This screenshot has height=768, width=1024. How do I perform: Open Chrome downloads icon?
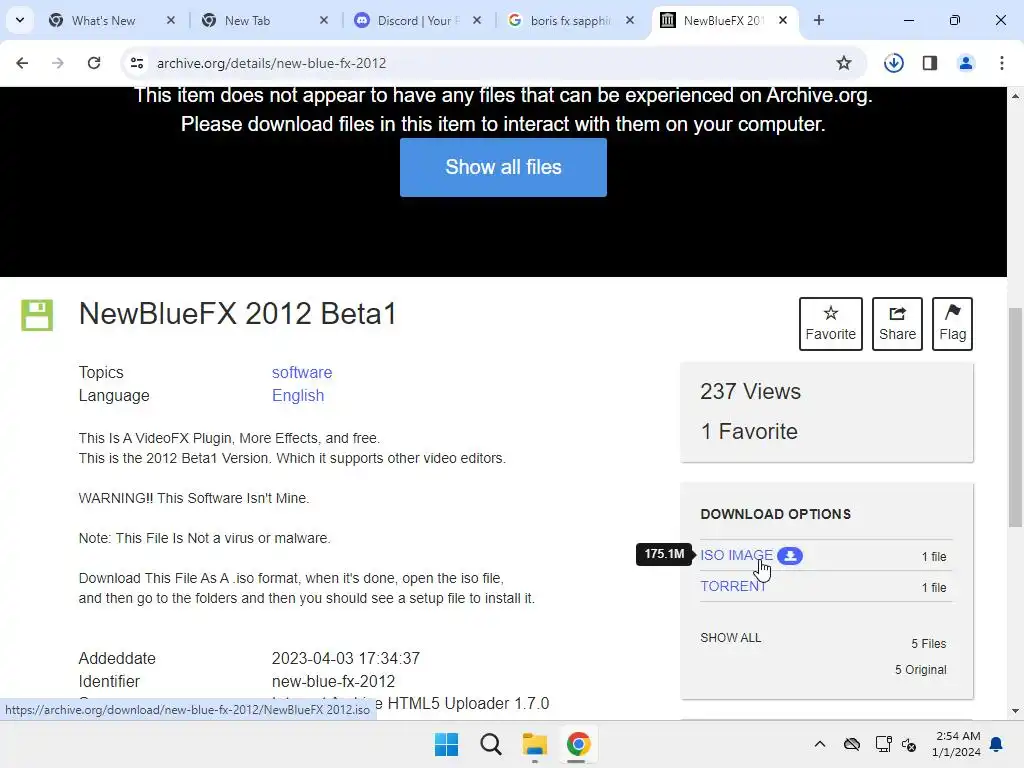893,63
